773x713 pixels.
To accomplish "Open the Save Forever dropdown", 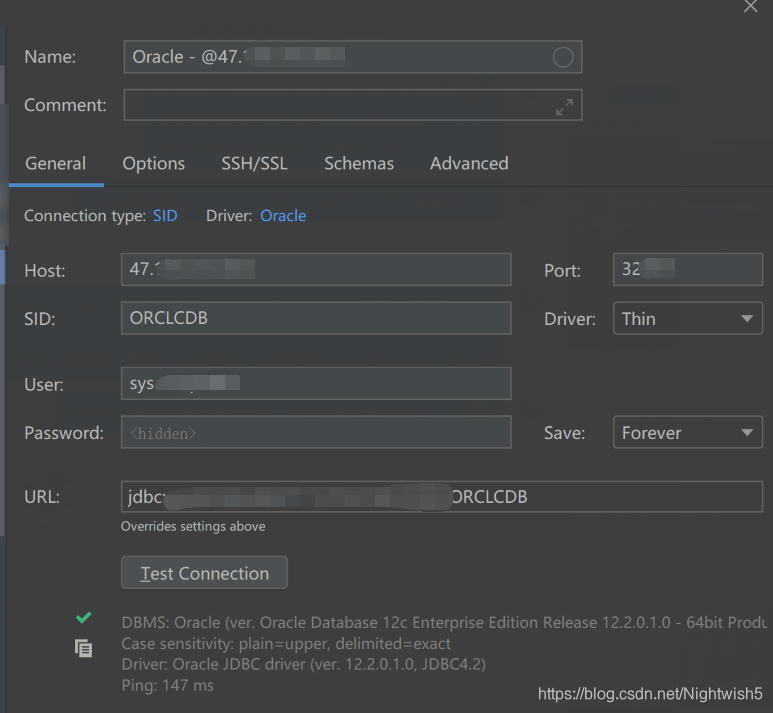I will pyautogui.click(x=688, y=432).
